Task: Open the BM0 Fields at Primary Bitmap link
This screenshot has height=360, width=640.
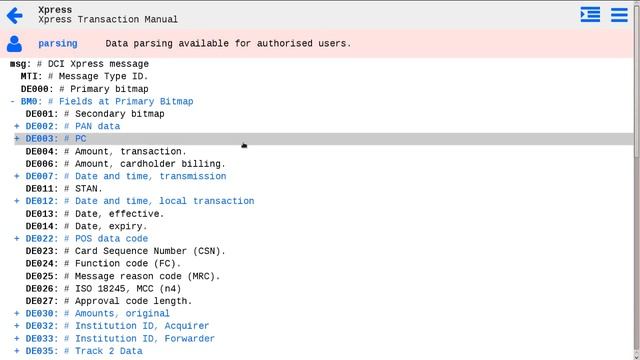Action: (x=107, y=101)
